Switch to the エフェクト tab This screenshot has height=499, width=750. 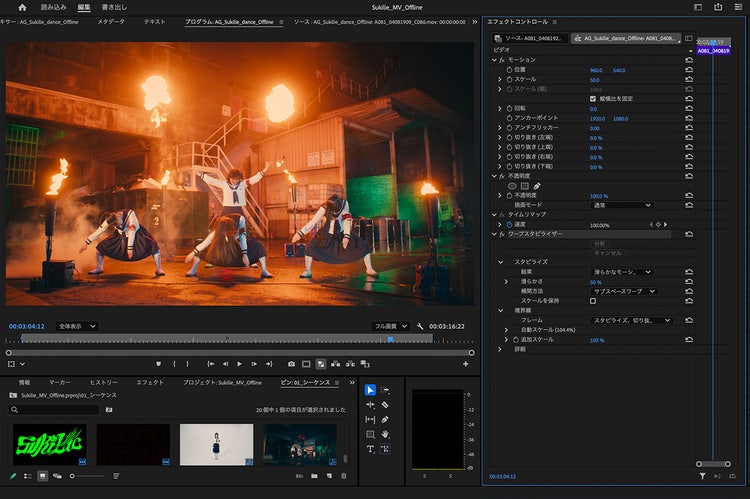(150, 382)
